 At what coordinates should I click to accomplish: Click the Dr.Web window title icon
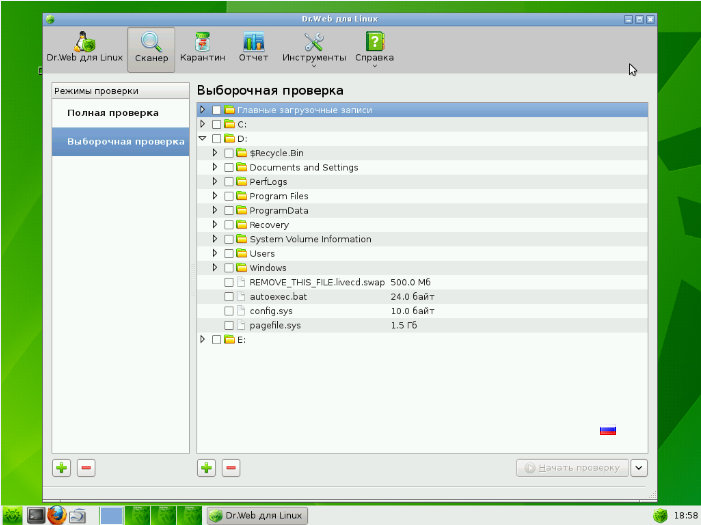point(50,19)
